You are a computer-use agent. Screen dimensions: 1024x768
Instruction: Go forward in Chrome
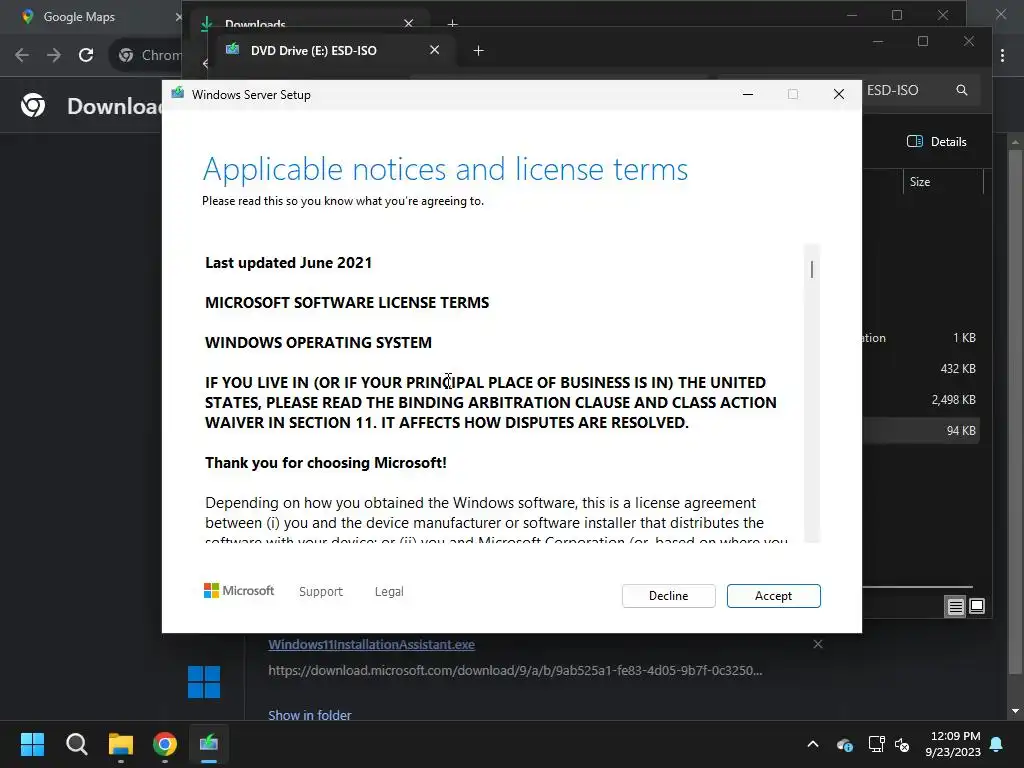pyautogui.click(x=54, y=56)
